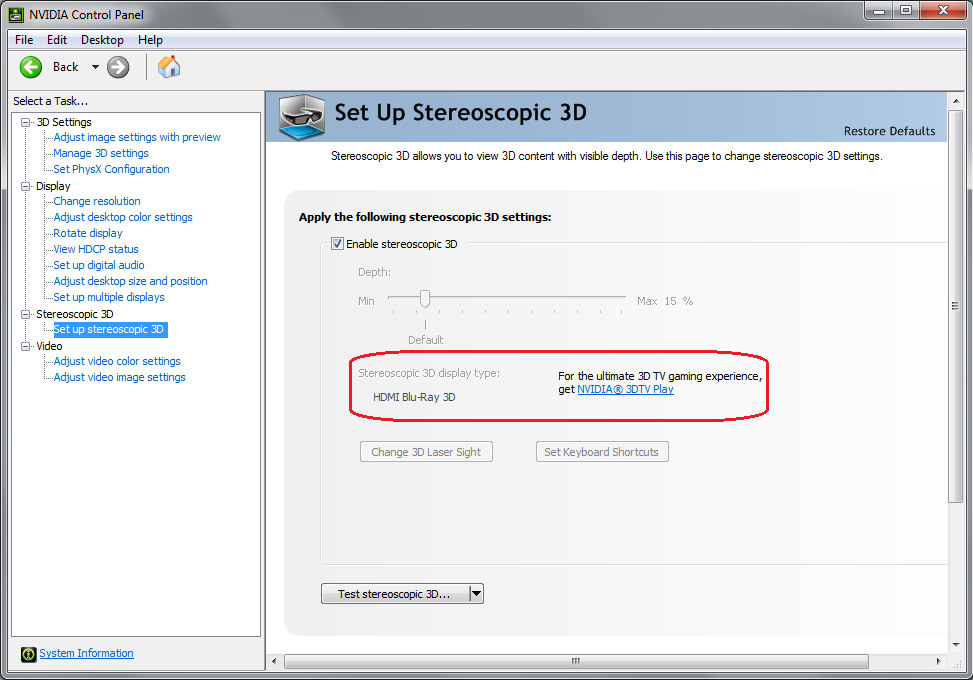Click vertical scrollbar up arrow
973x680 pixels.
pyautogui.click(x=956, y=101)
